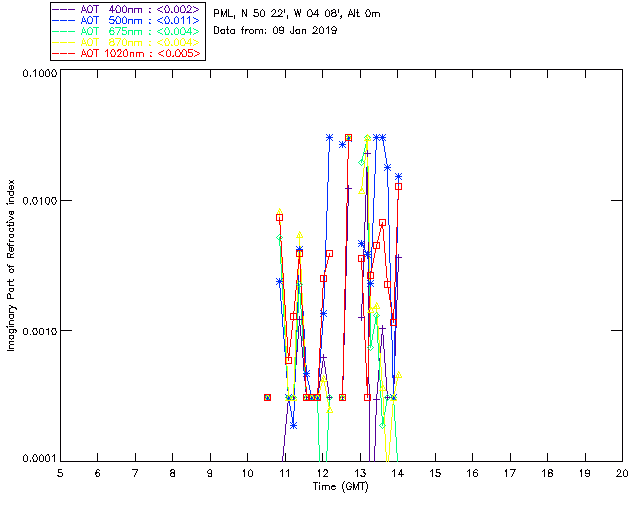
Task: Click the x-axis tick label 20
Action: point(622,473)
